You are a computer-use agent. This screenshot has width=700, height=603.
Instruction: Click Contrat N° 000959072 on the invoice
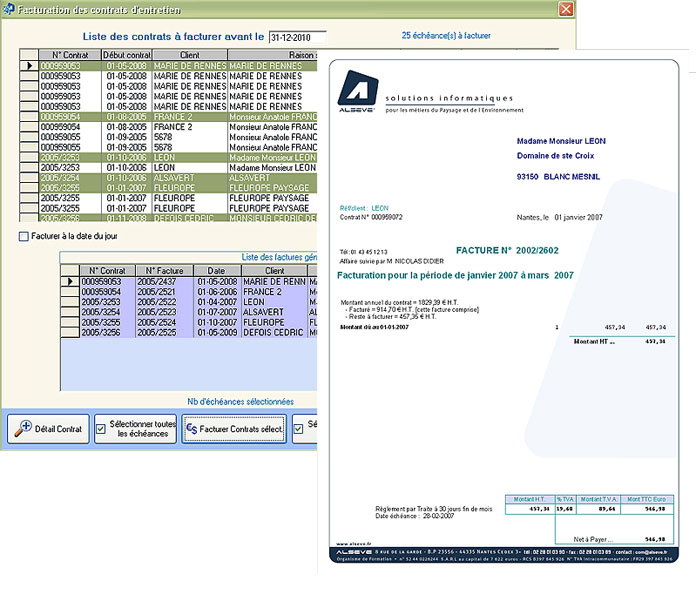click(371, 217)
